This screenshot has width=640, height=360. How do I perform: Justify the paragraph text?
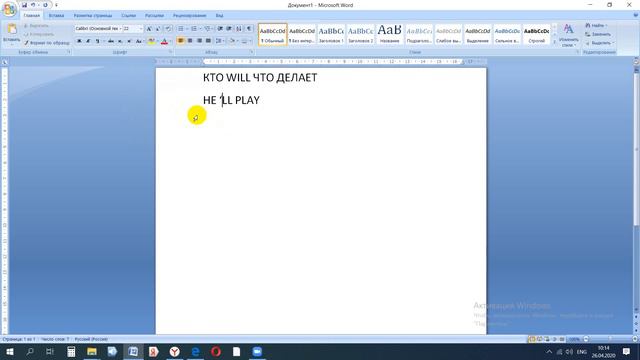(208, 41)
